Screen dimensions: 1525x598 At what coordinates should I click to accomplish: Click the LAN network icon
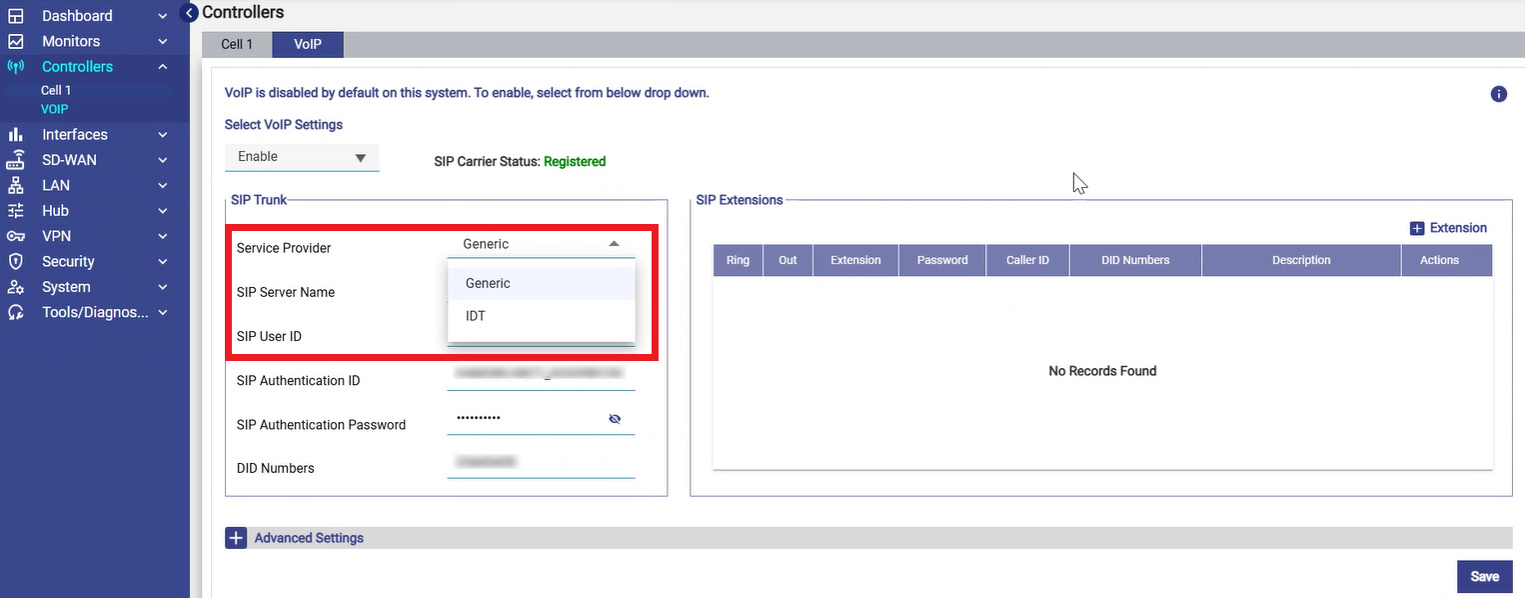click(x=15, y=185)
